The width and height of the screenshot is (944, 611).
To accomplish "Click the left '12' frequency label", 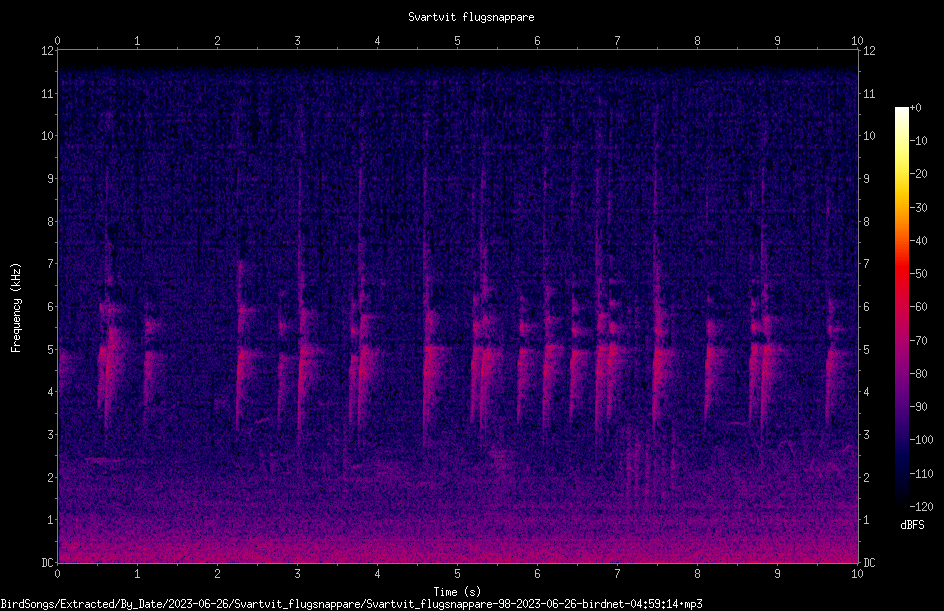I will 47,51.
